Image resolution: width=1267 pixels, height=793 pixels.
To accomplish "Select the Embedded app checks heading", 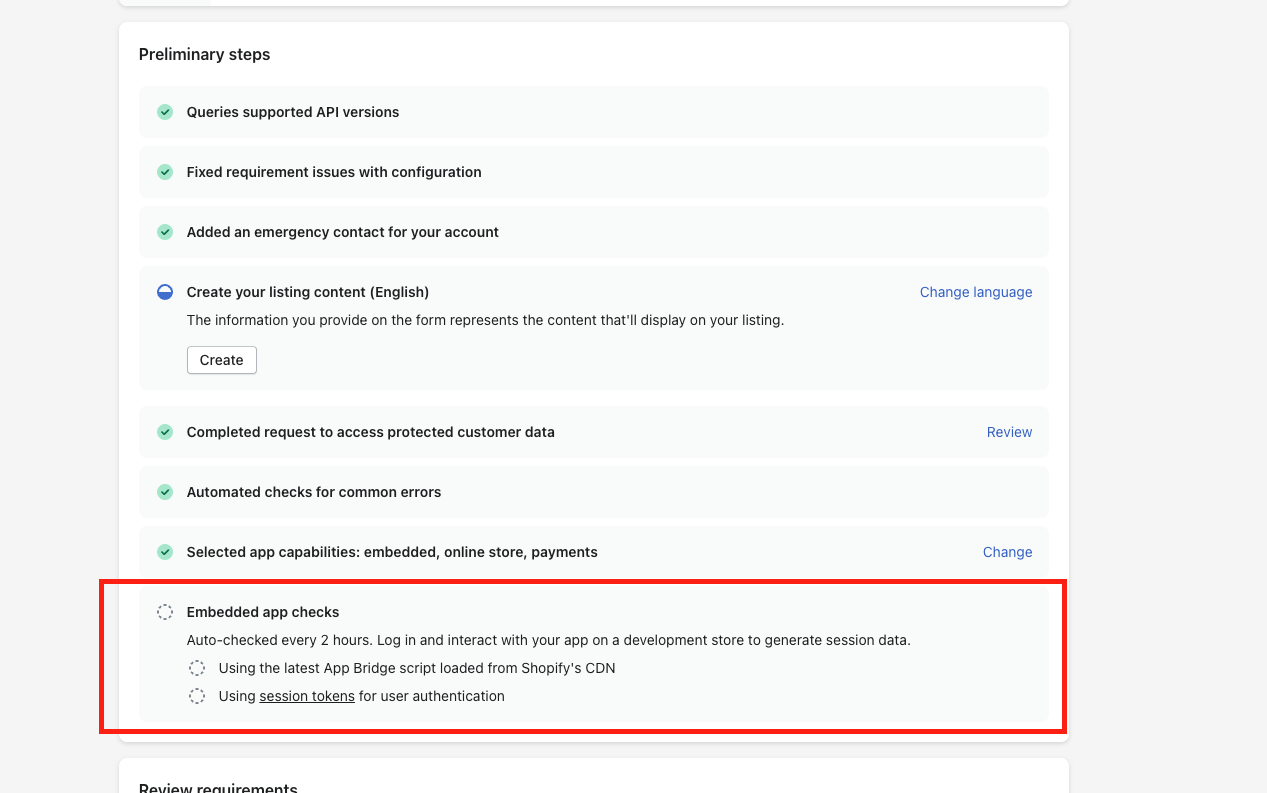I will click(263, 612).
